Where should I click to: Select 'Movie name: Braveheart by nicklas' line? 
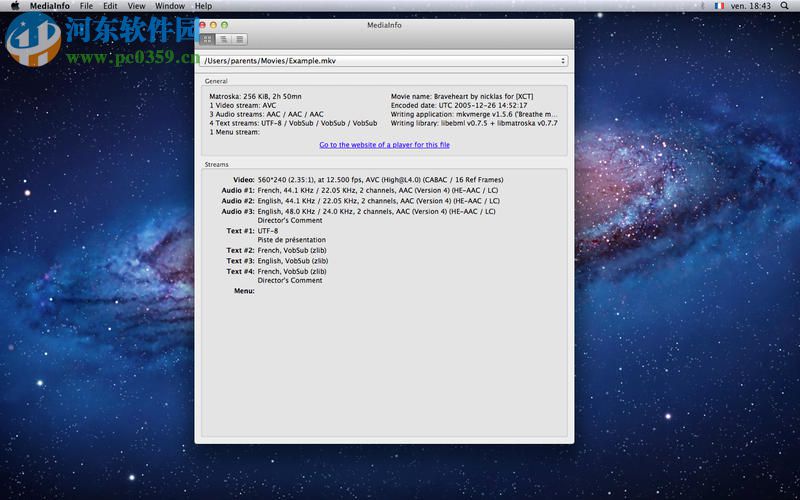[462, 96]
